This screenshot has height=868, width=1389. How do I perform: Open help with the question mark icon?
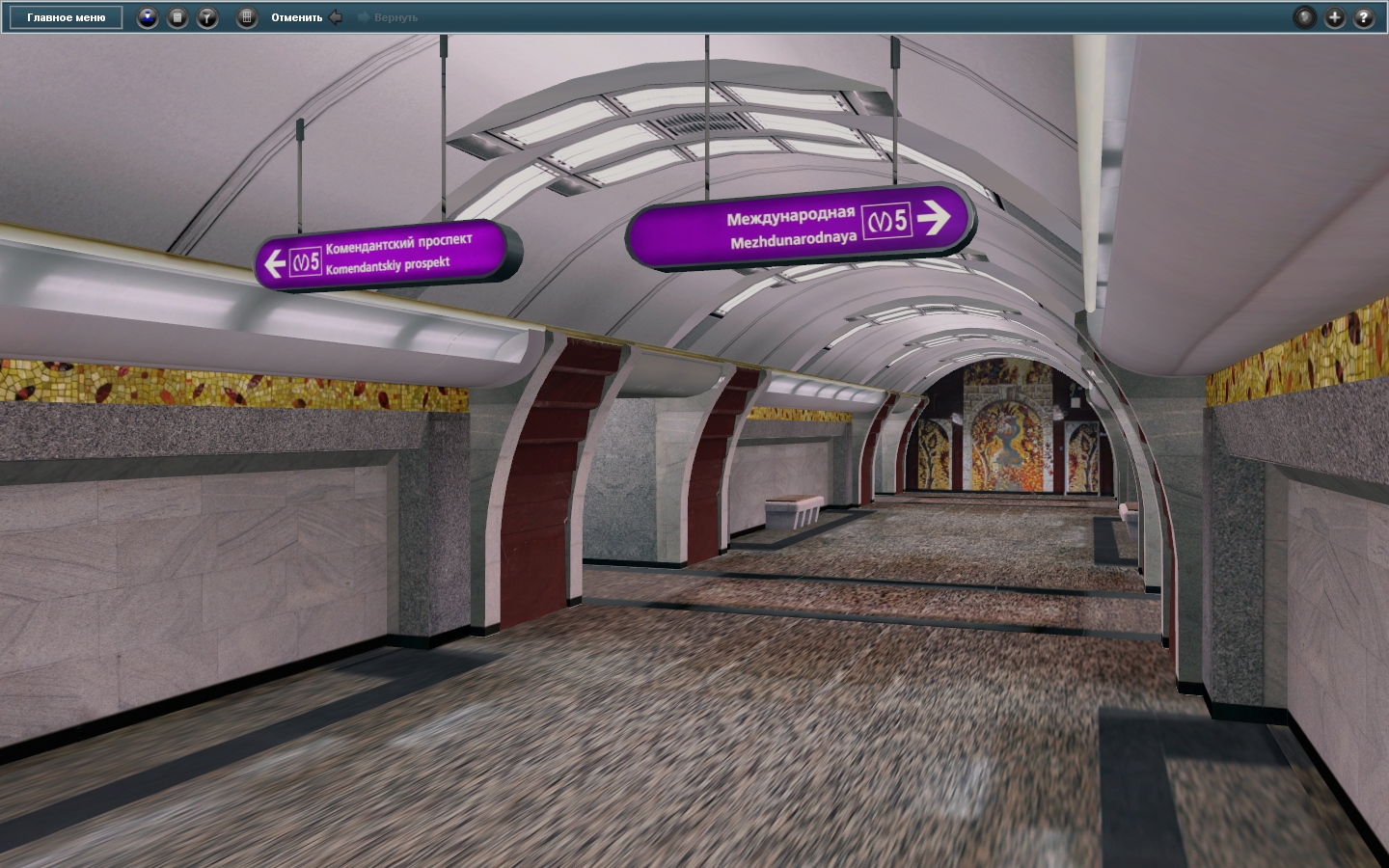coord(1364,17)
